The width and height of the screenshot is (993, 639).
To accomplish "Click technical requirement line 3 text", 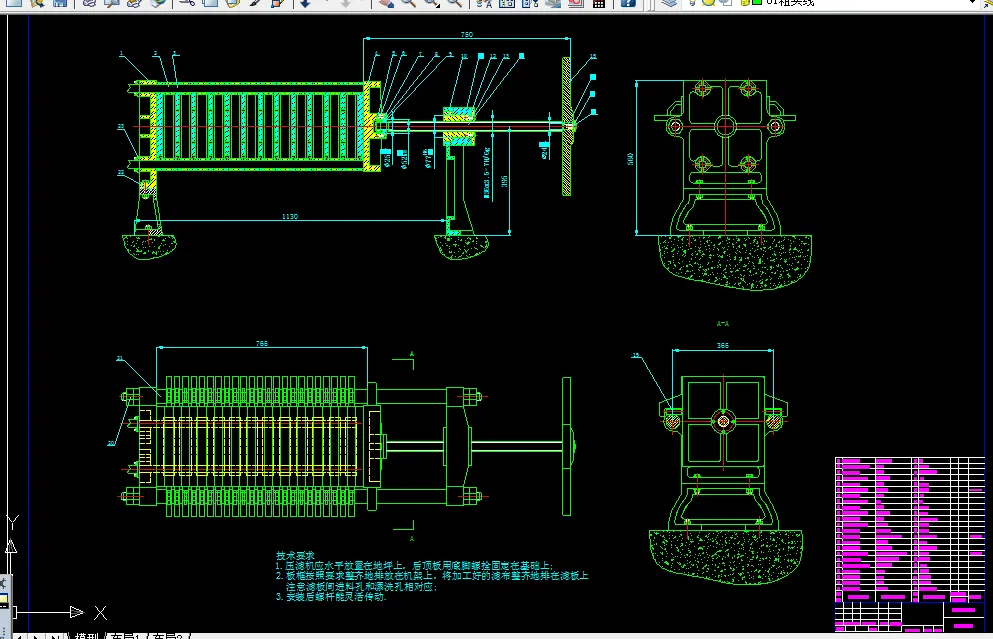I will (x=331, y=597).
